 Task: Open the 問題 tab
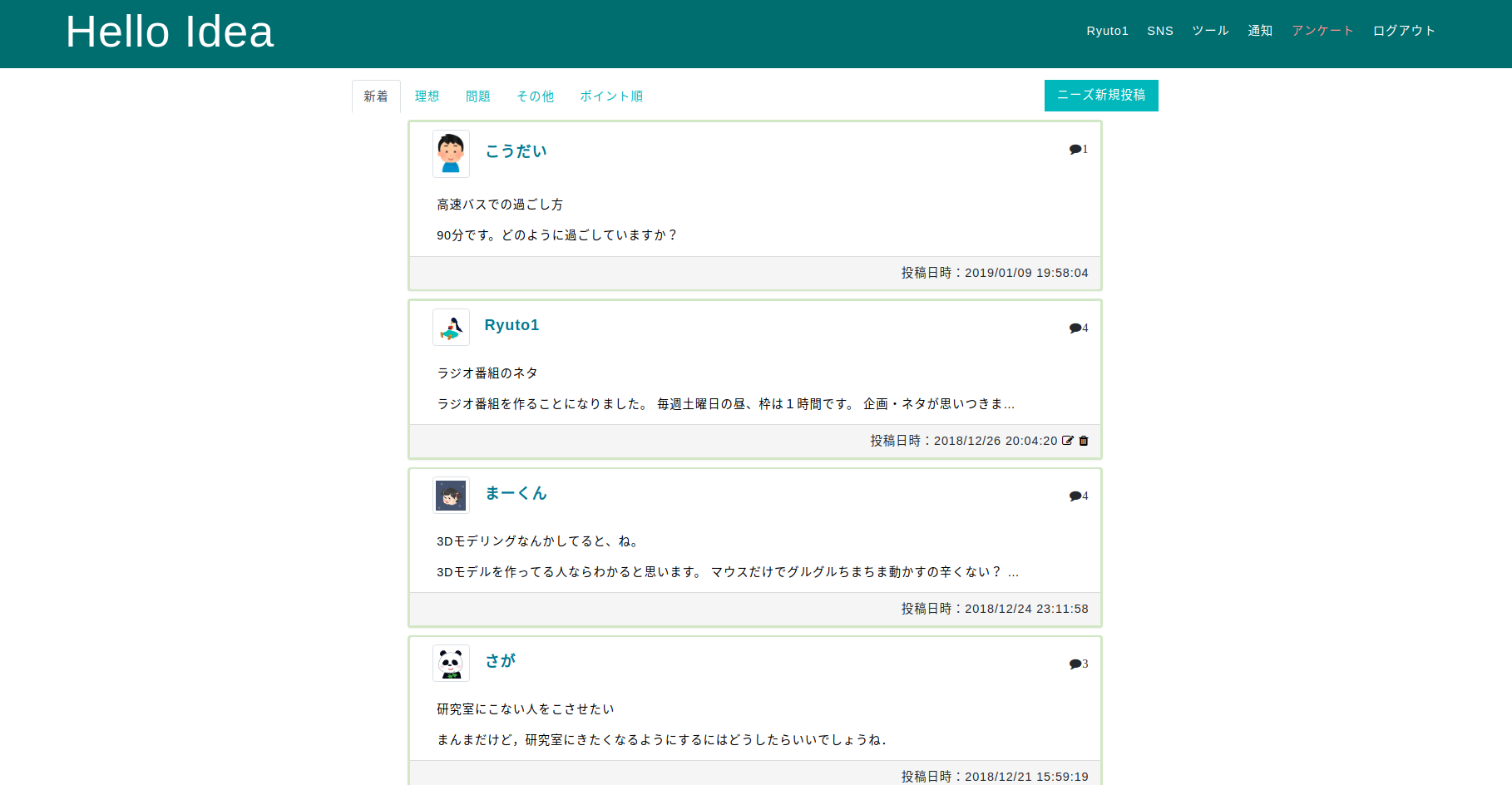(478, 96)
